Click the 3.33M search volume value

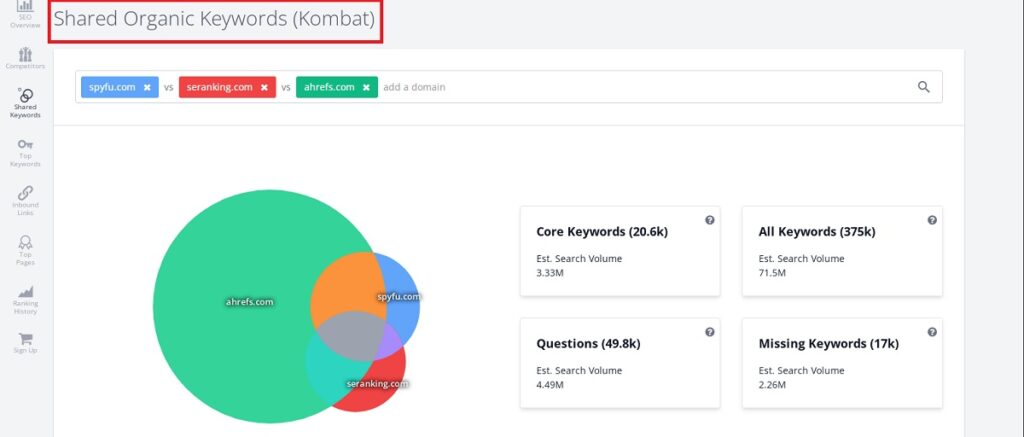coord(550,272)
